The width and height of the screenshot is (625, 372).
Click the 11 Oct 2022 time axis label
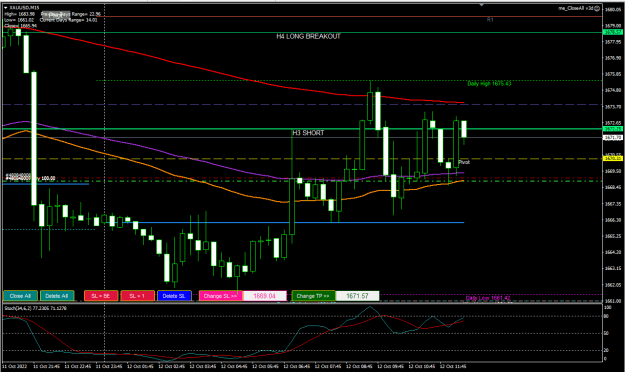click(x=15, y=366)
